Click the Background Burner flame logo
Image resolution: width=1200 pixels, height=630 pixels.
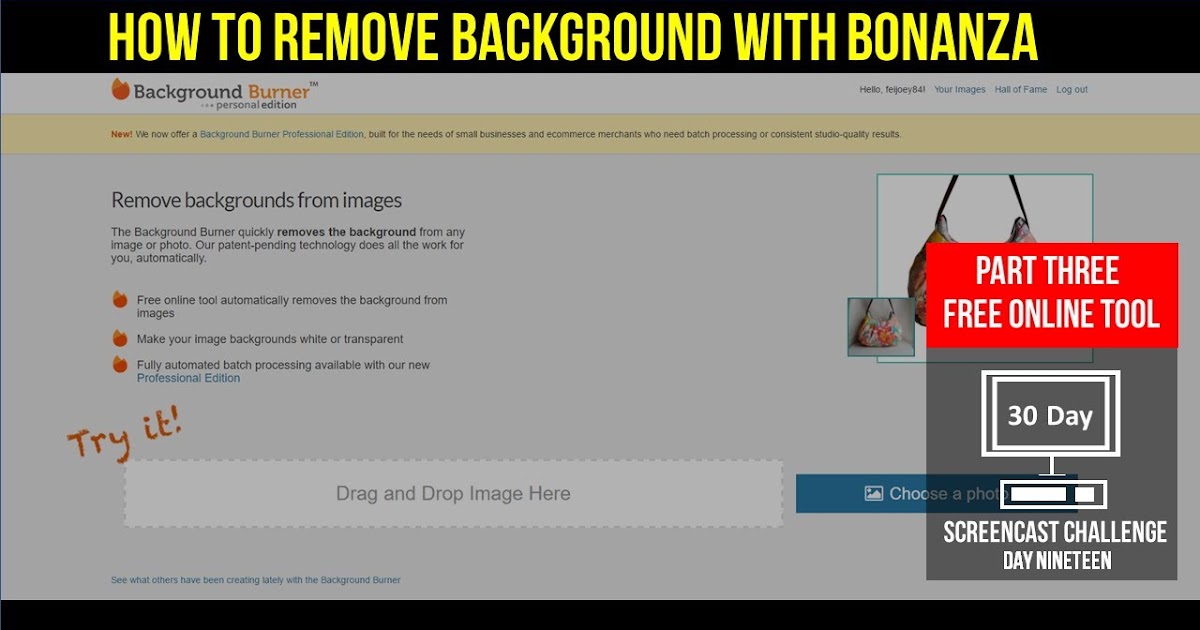pos(121,91)
